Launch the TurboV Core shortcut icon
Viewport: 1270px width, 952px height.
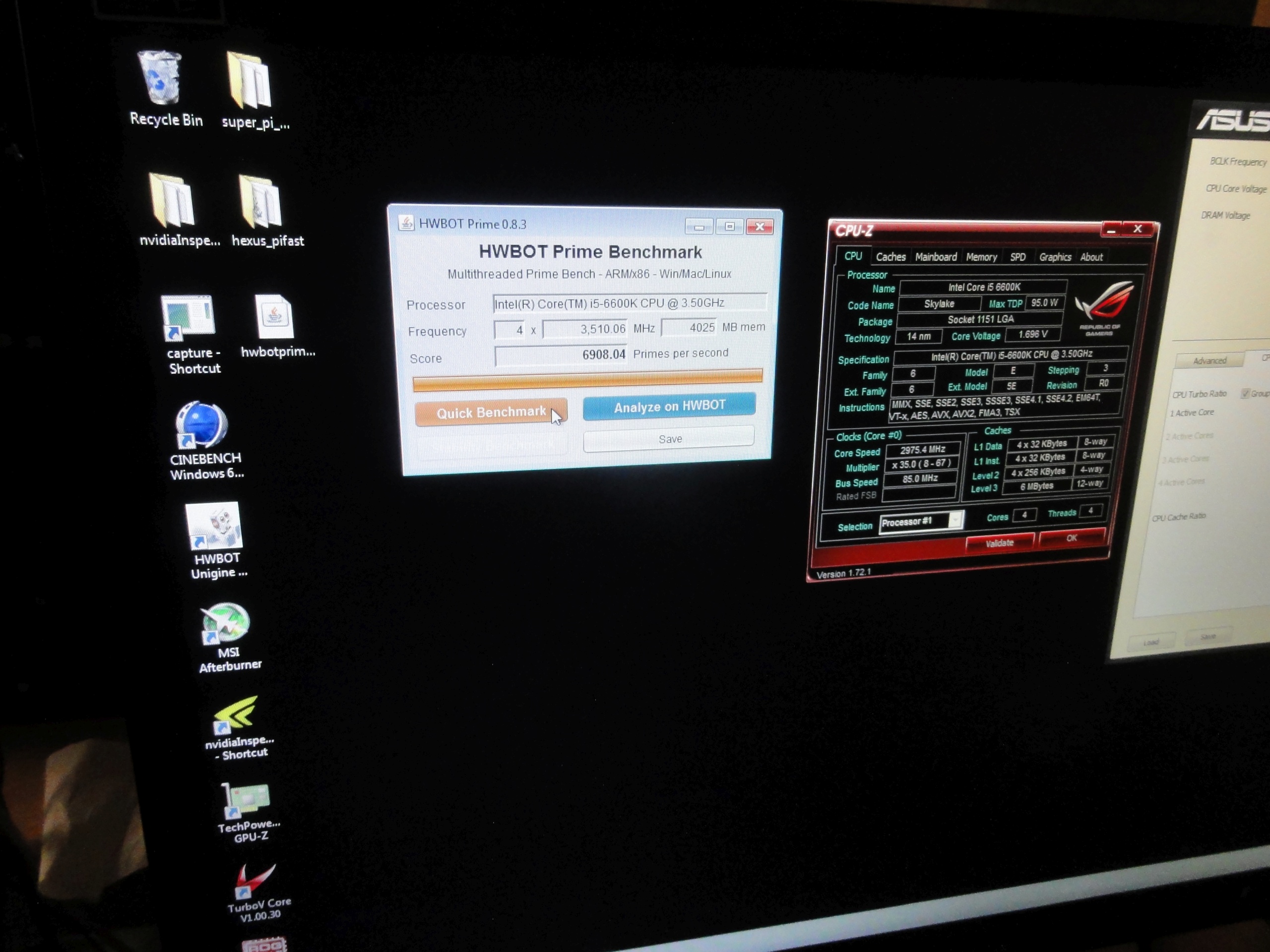(255, 880)
